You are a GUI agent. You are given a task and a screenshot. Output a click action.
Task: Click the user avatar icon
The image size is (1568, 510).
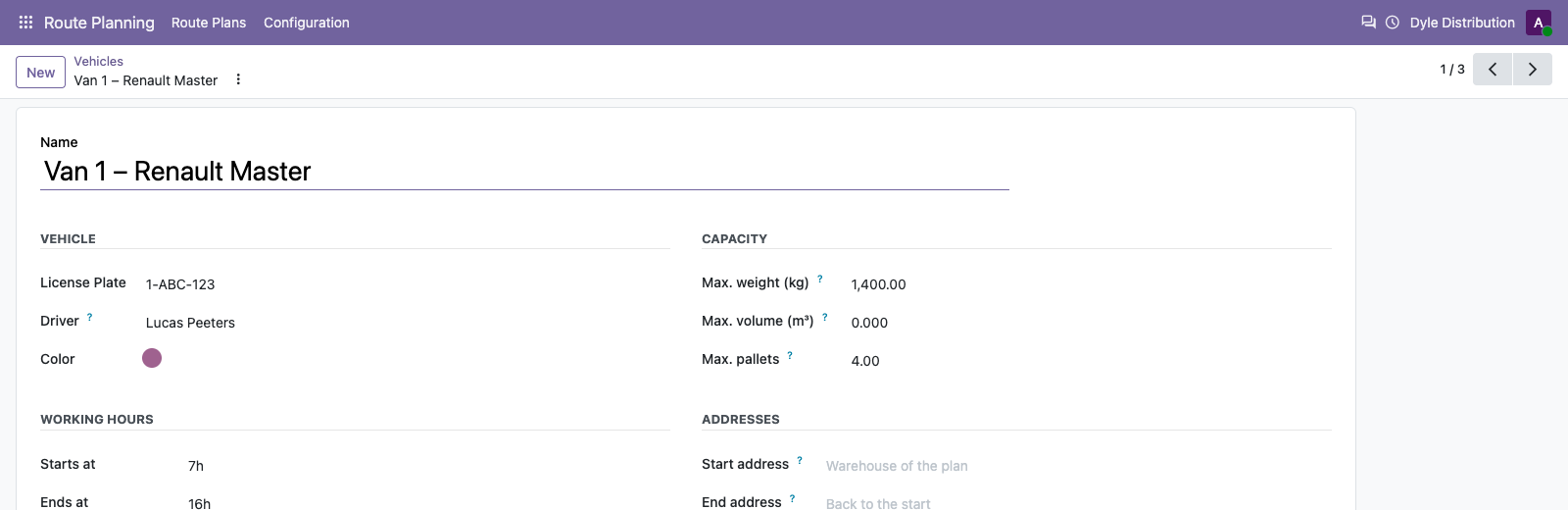[1539, 23]
